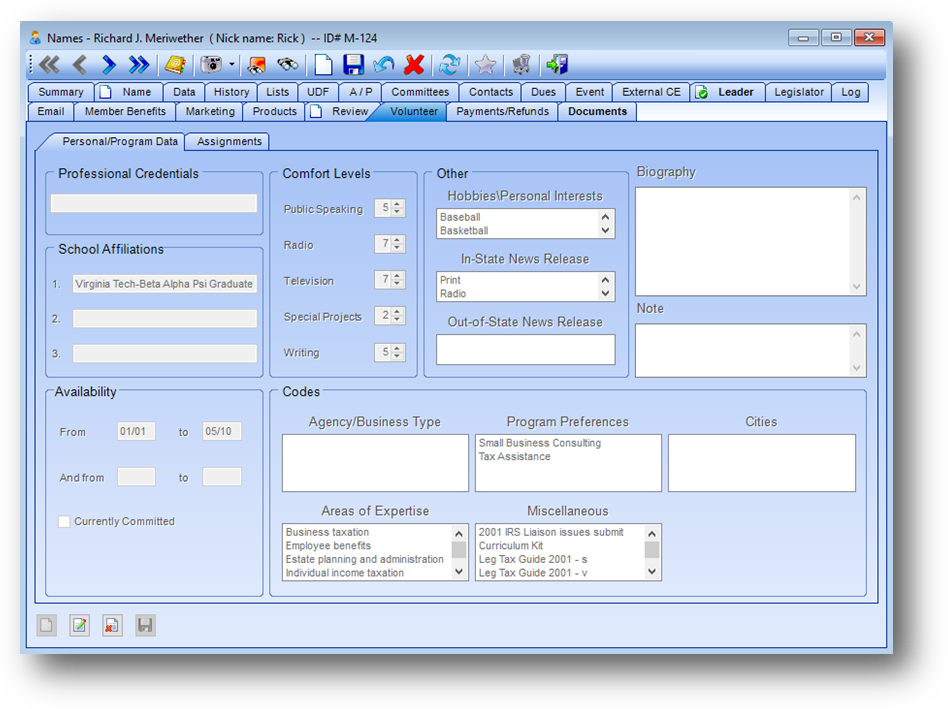This screenshot has width=948, height=709.
Task: Open the External CE tab
Action: click(651, 92)
